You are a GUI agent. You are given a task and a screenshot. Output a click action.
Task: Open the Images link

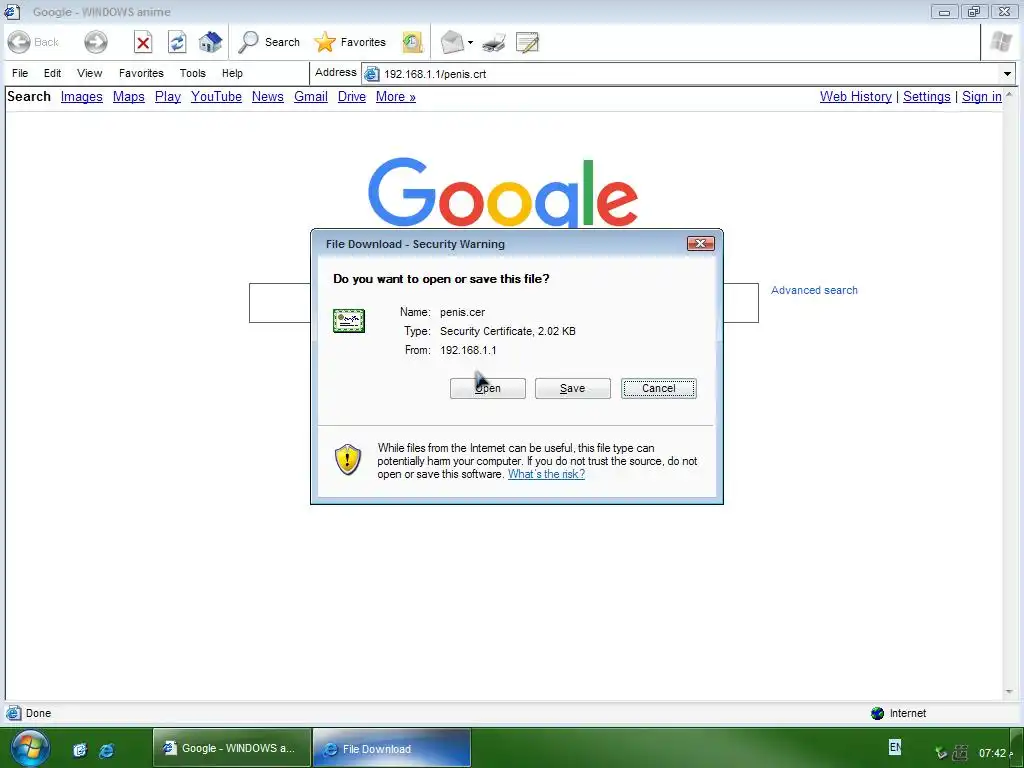(82, 97)
